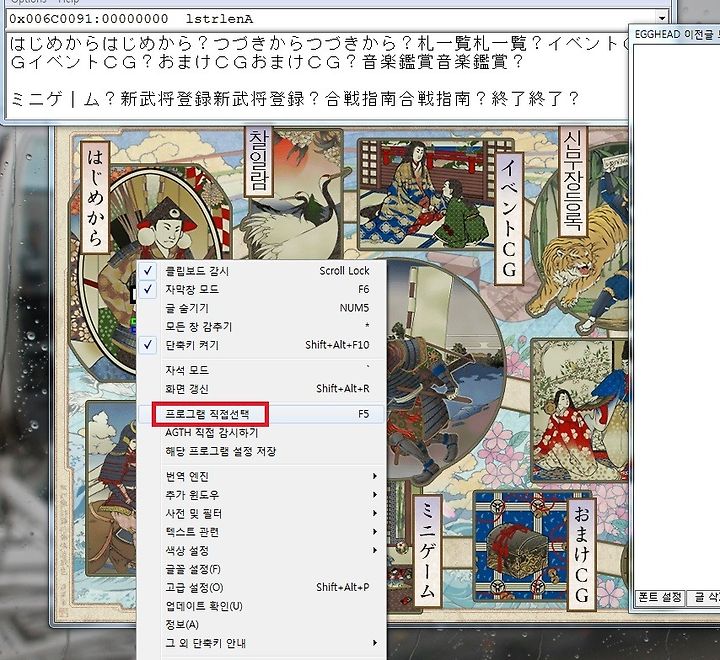Enable 자석 모드 in the menu
This screenshot has width=720, height=660.
(261, 370)
